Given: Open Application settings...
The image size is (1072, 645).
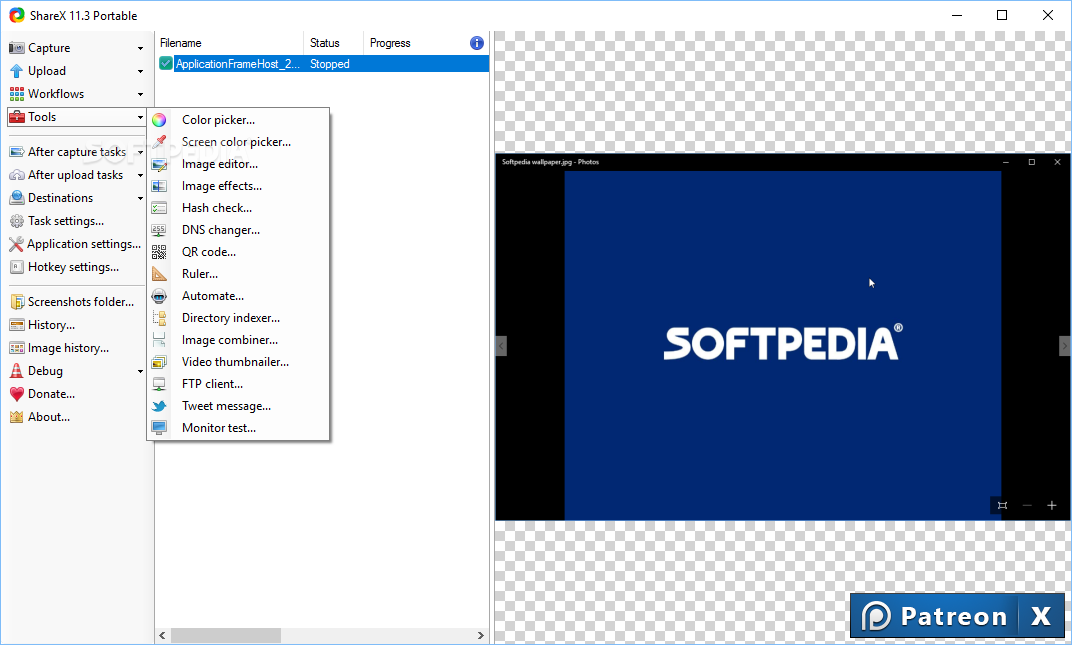Looking at the screenshot, I should [x=75, y=244].
